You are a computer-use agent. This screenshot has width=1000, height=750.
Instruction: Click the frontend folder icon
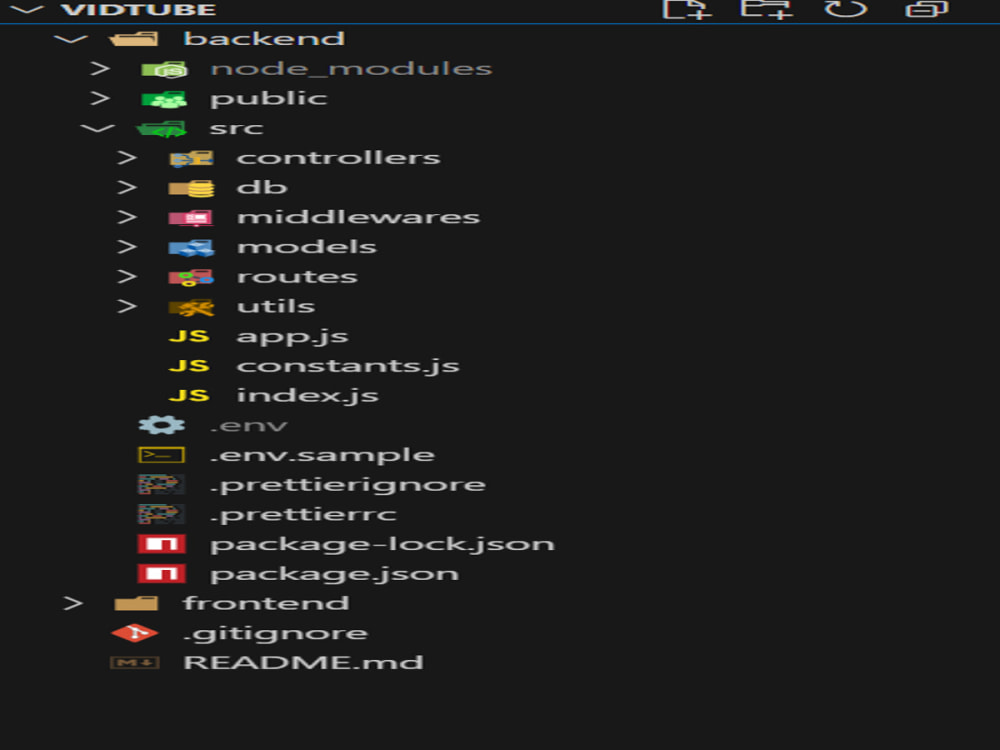pos(136,603)
